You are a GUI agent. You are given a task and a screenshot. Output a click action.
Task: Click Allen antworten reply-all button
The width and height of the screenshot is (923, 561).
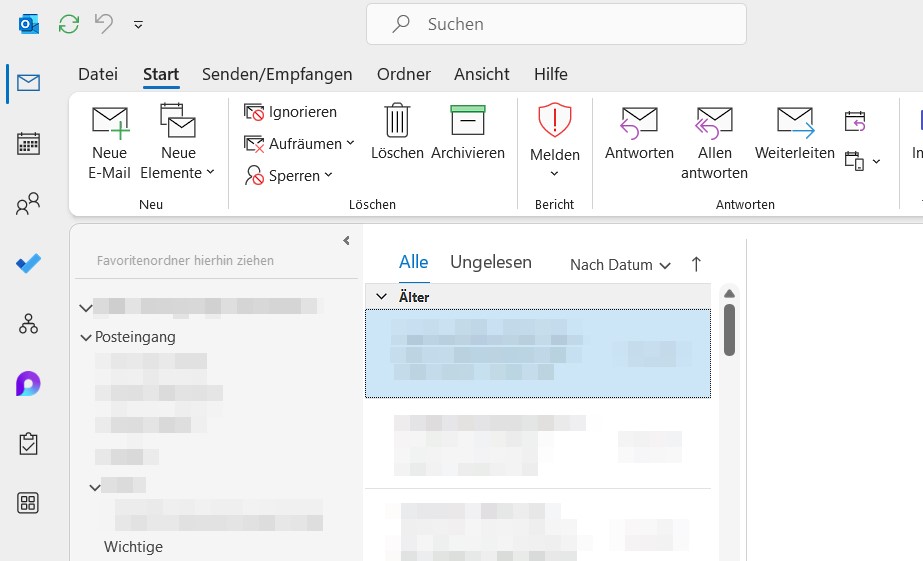coord(714,143)
